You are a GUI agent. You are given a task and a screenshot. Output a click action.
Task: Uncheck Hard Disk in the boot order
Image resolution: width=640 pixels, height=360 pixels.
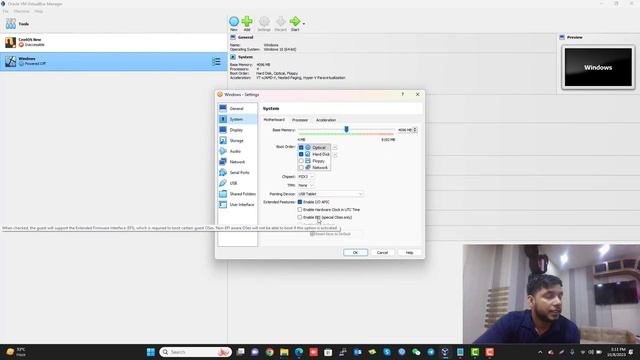(x=301, y=154)
